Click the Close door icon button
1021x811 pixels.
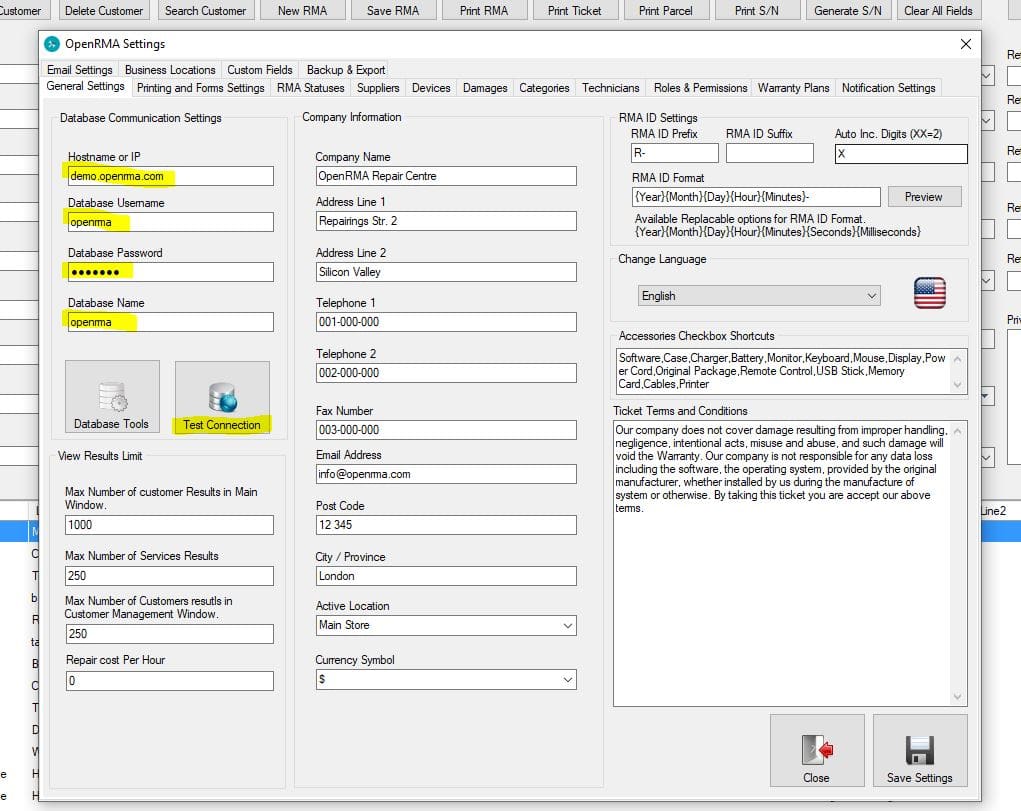click(x=817, y=750)
